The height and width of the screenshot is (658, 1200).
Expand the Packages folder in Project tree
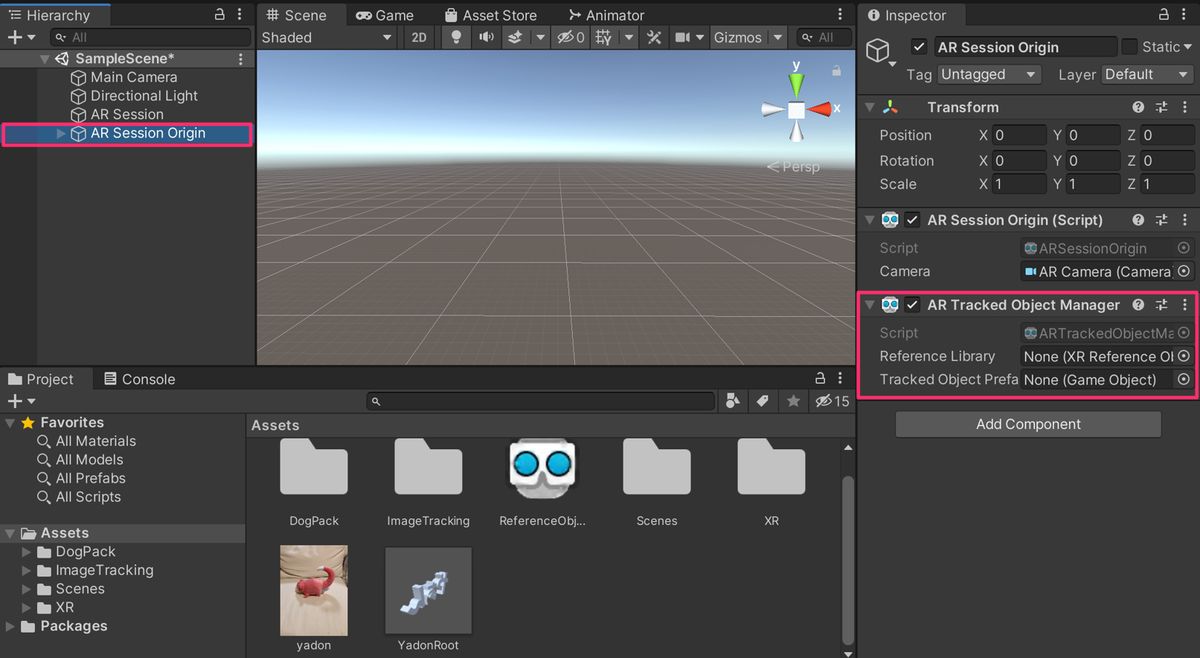(10, 626)
